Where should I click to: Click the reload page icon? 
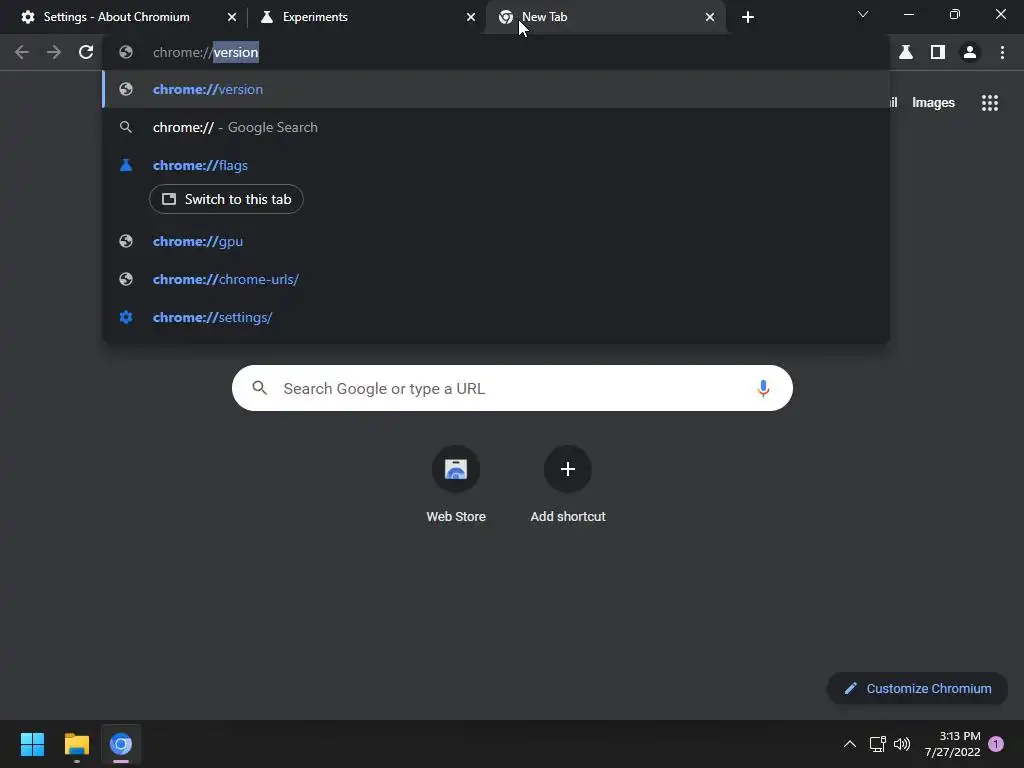click(86, 52)
